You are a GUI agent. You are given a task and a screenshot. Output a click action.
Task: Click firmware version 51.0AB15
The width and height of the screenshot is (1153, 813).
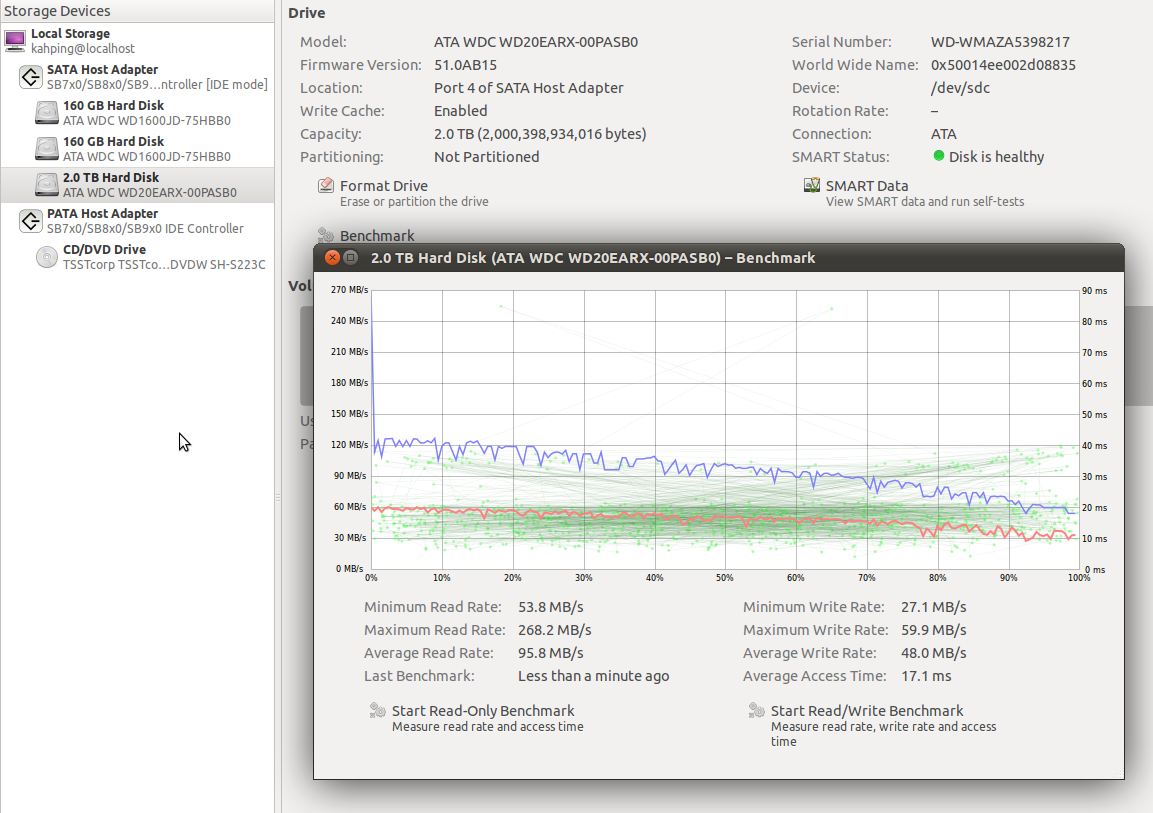[465, 65]
